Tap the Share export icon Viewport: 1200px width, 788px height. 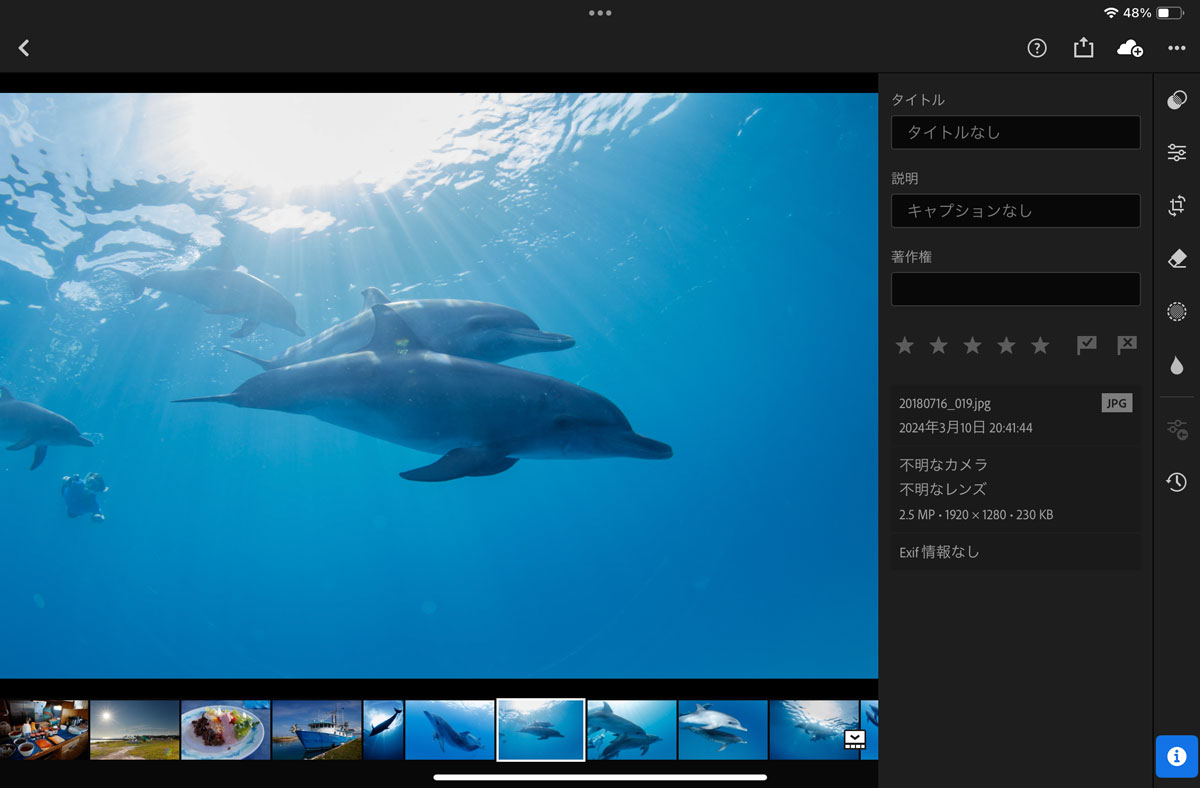pos(1083,48)
